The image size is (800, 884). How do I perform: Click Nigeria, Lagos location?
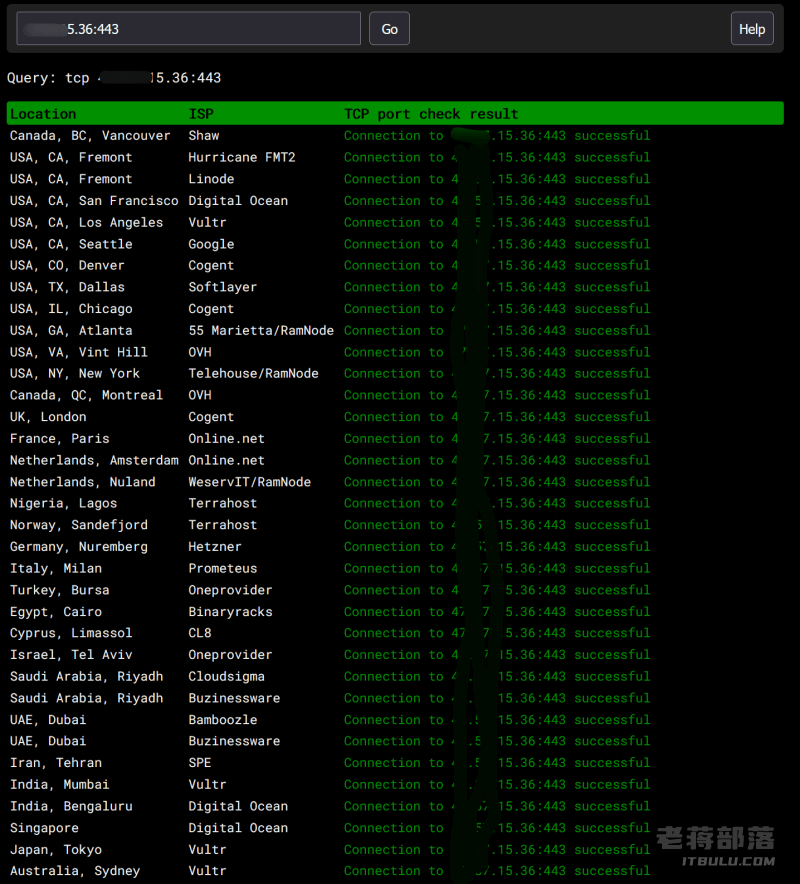click(63, 503)
